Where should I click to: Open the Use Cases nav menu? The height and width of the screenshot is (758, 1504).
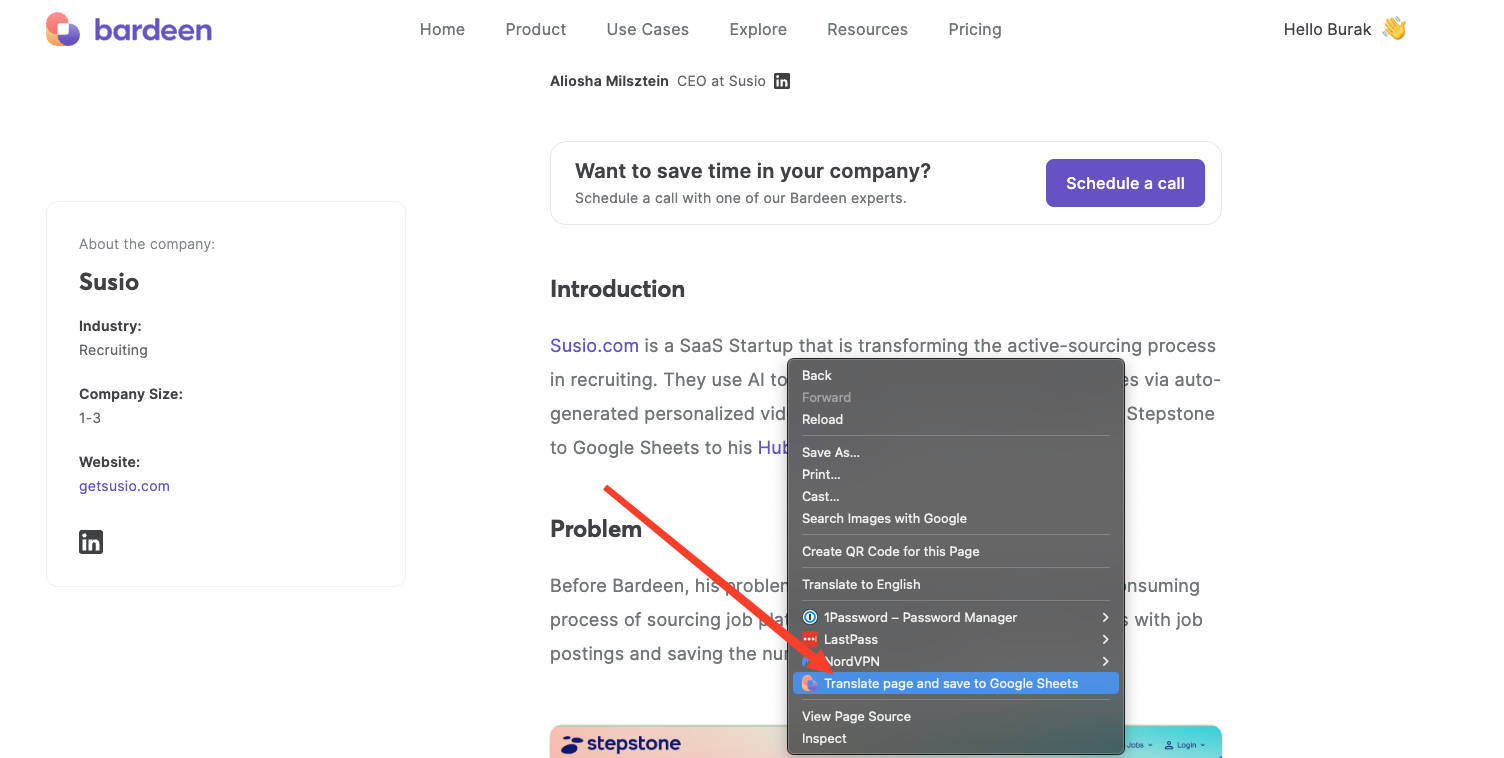[x=648, y=29]
